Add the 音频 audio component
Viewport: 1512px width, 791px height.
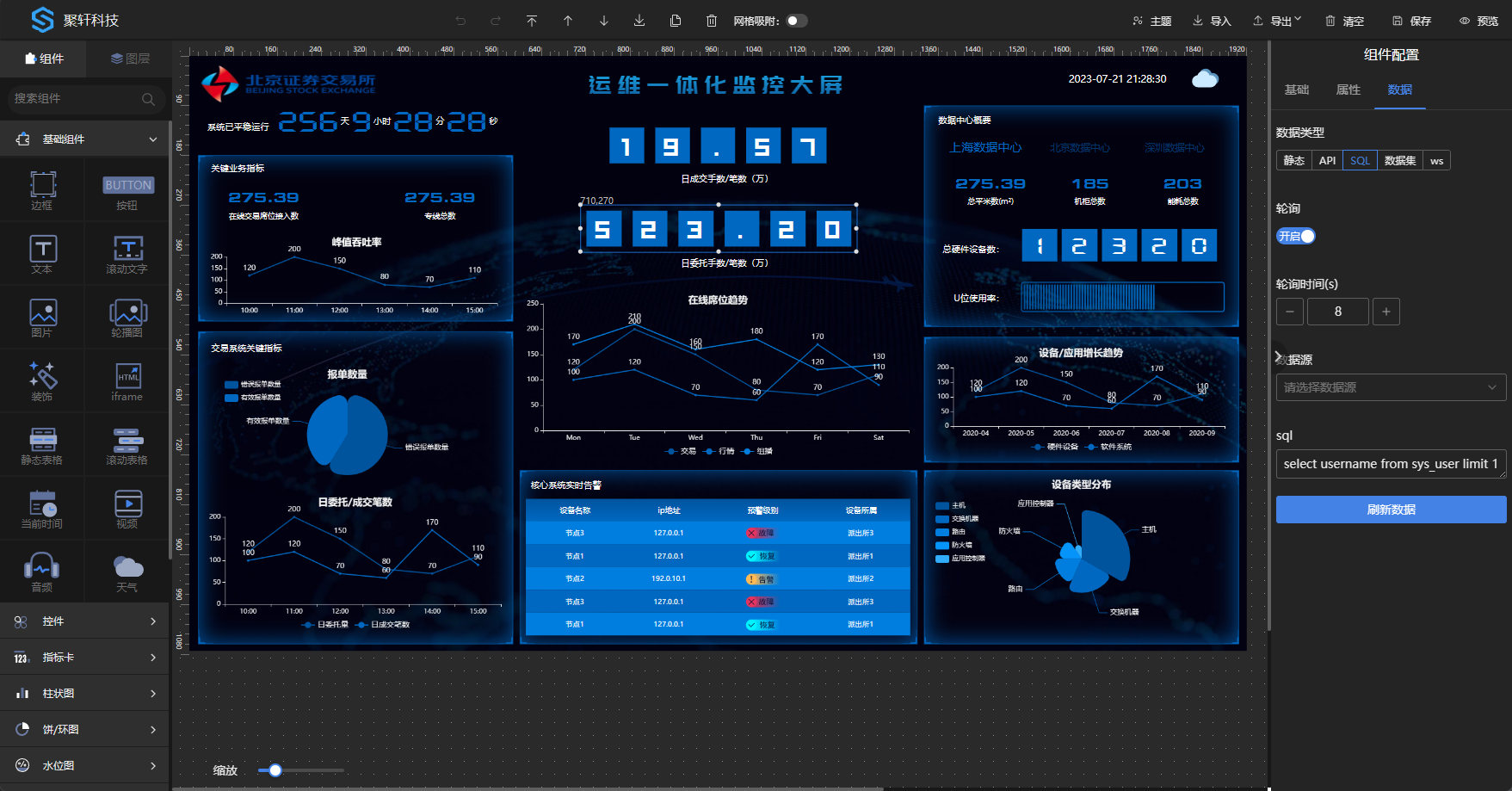[x=42, y=572]
